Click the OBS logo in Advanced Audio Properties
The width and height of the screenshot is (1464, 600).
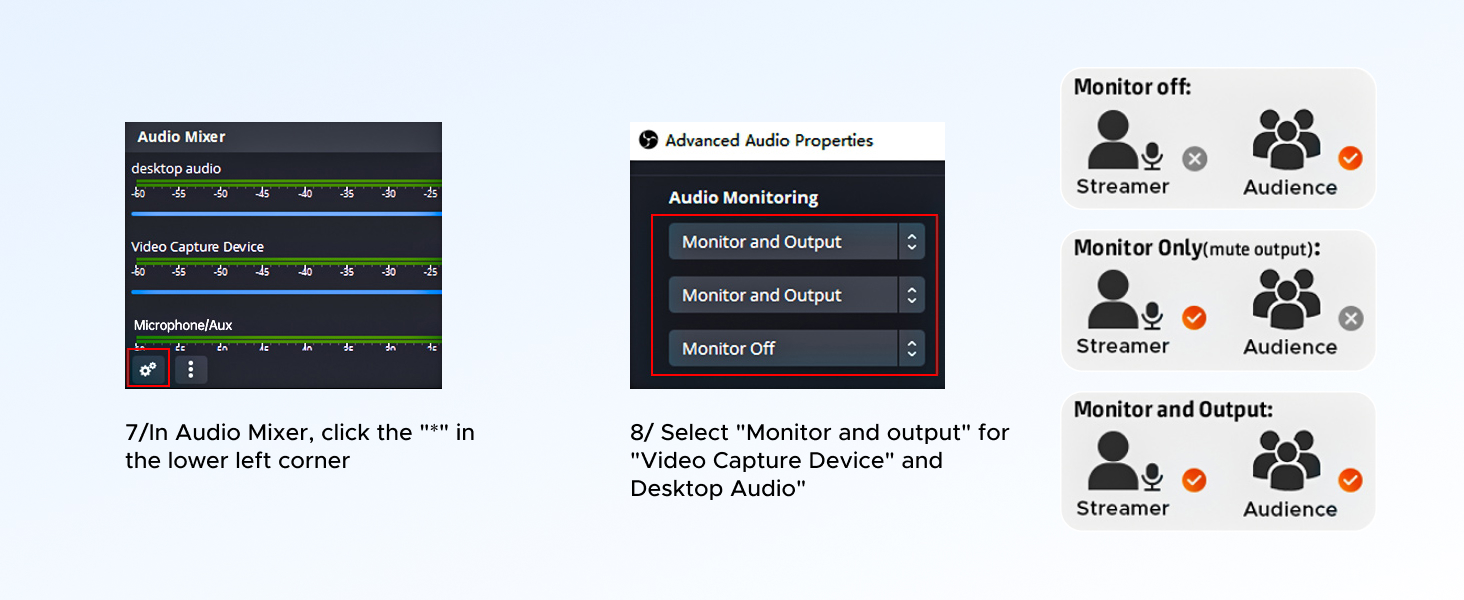click(649, 140)
